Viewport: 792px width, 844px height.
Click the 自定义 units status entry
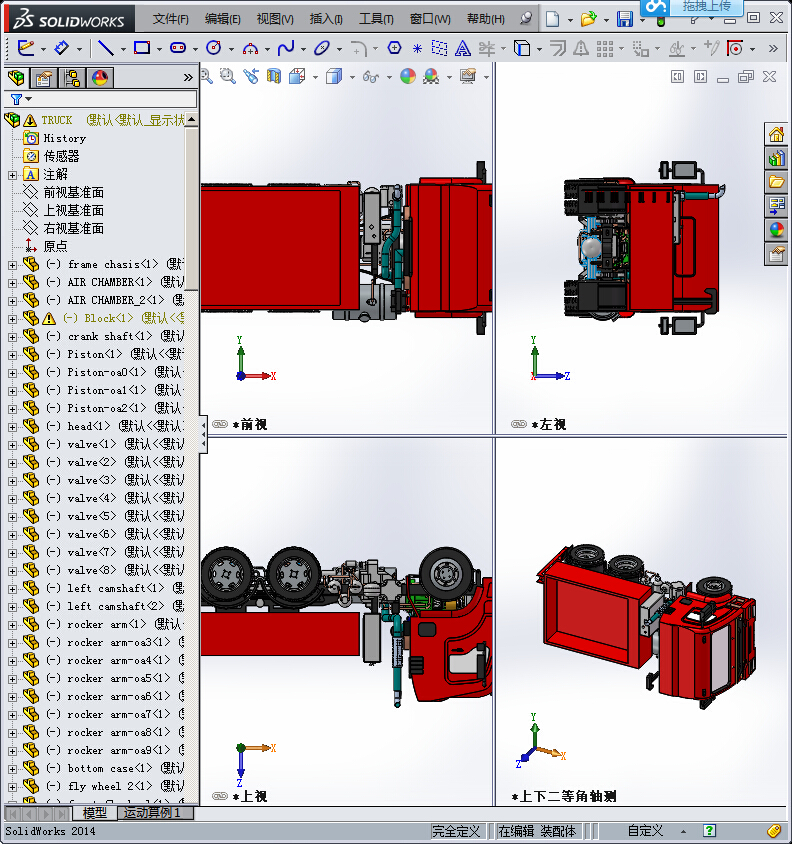(646, 831)
